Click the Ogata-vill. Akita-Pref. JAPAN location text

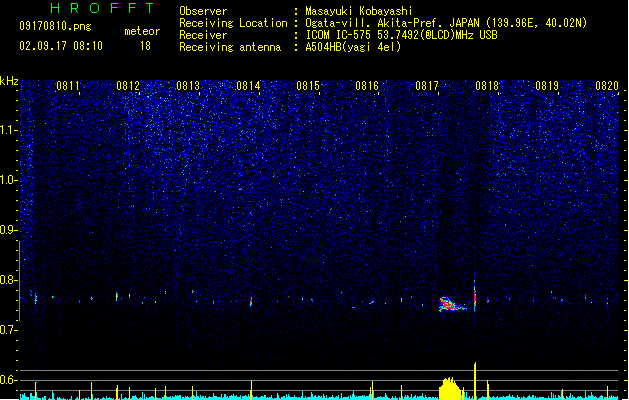[446, 23]
